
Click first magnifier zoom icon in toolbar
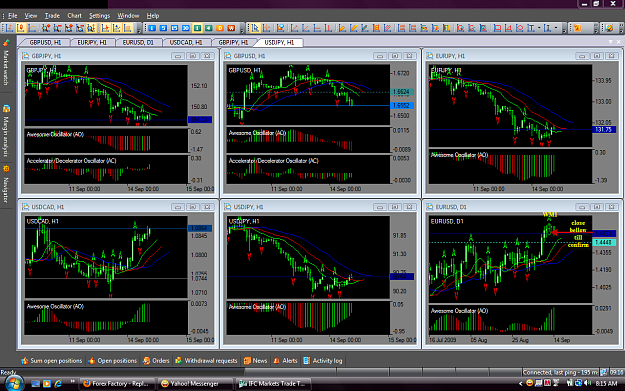pos(46,28)
